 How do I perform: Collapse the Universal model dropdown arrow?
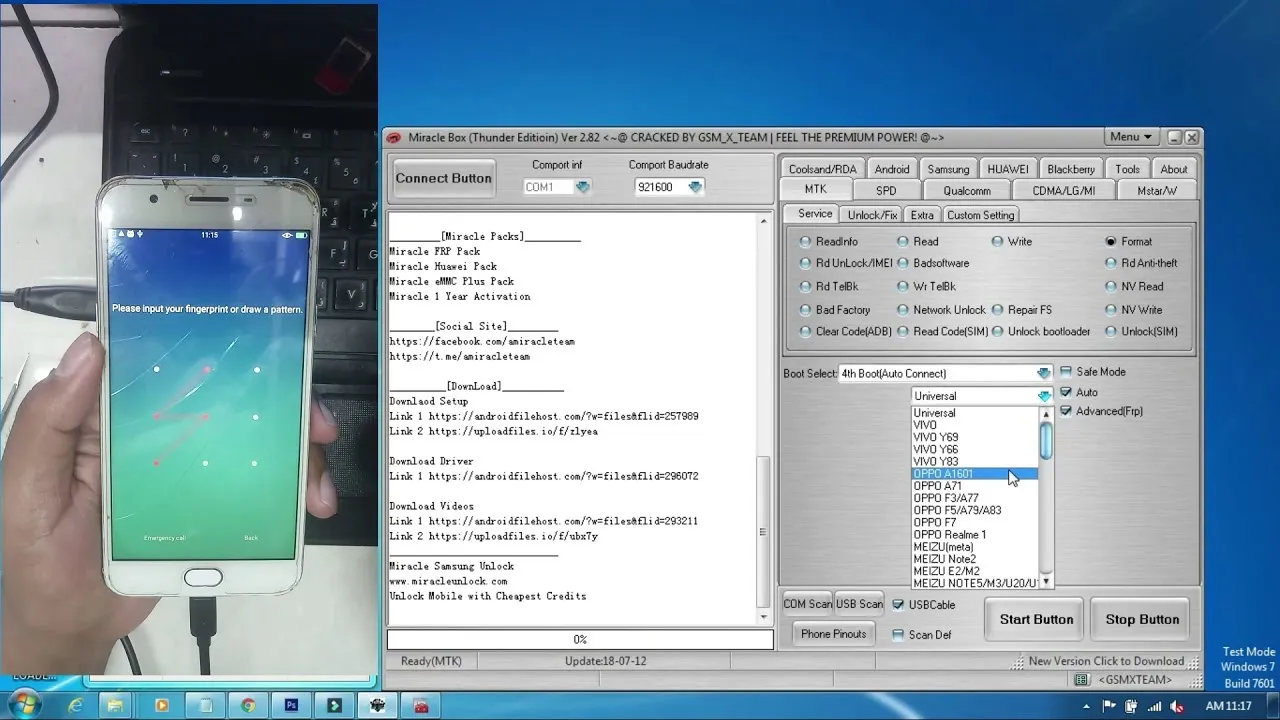[1044, 396]
